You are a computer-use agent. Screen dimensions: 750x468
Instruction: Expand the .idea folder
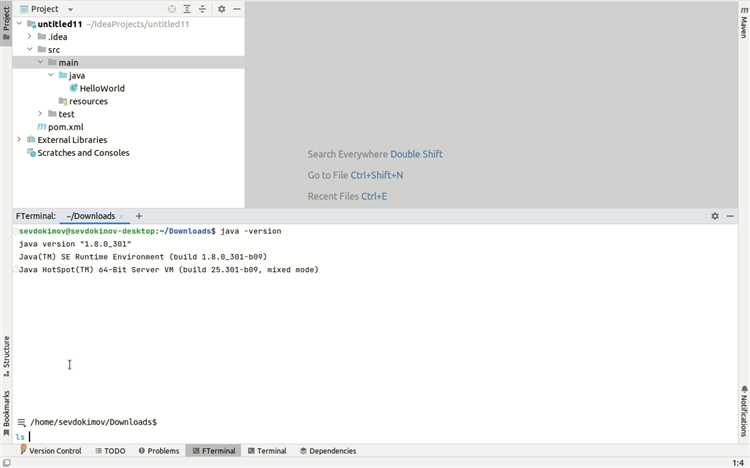tap(30, 36)
